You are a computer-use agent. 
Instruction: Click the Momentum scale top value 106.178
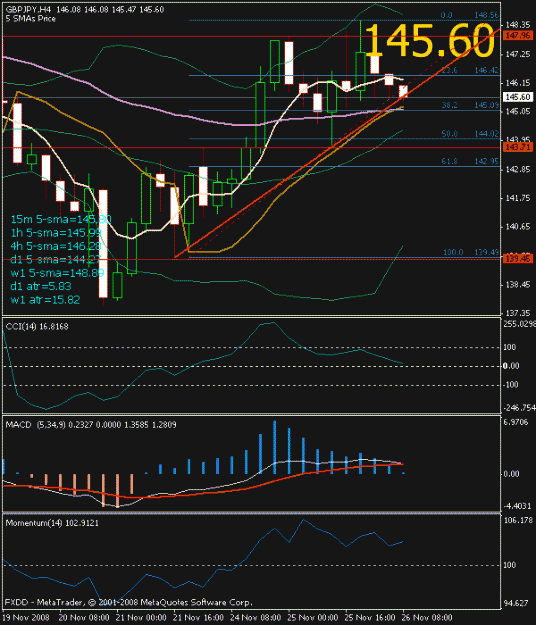point(518,520)
